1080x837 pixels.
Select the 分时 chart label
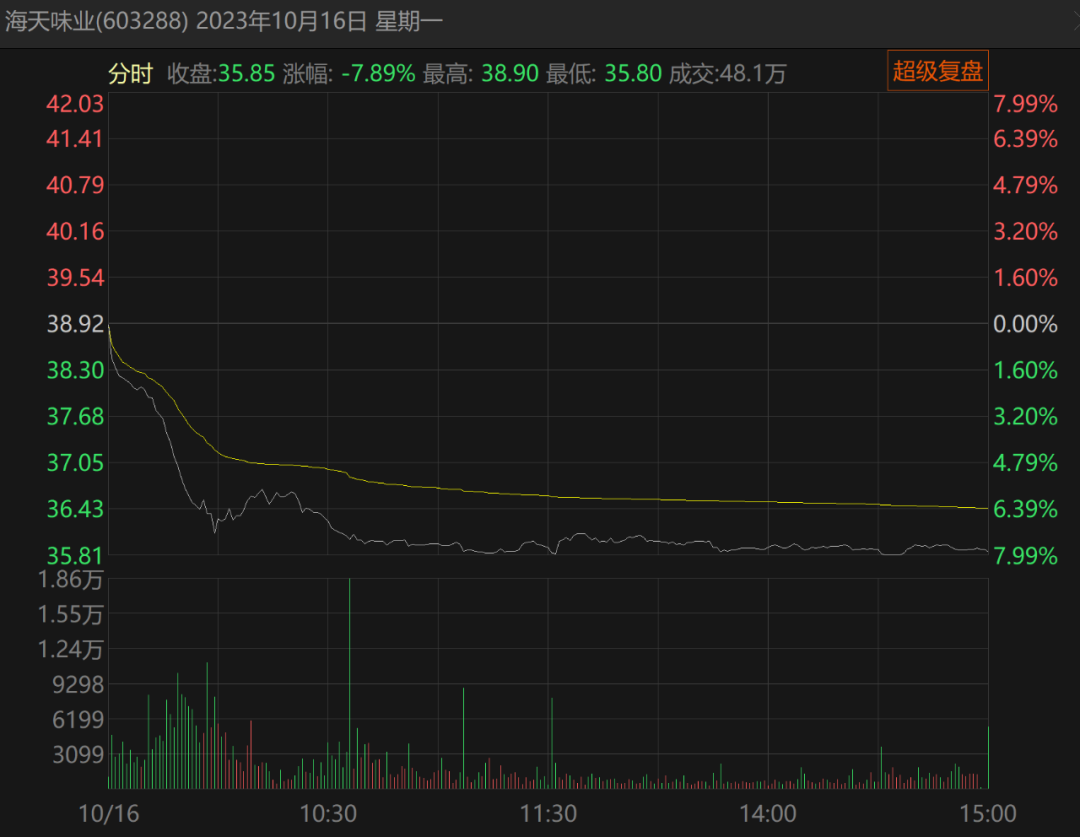pos(129,74)
